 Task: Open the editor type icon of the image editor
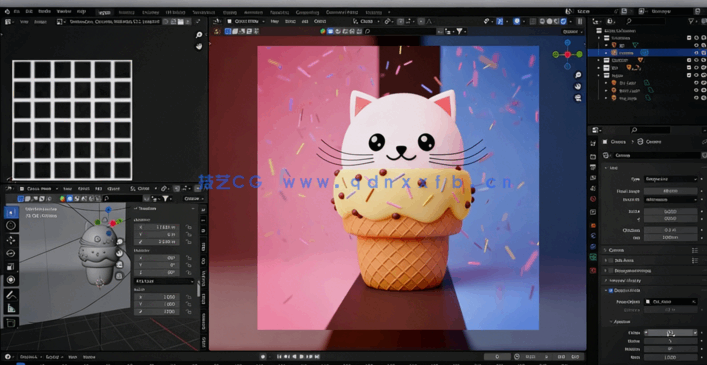point(8,22)
